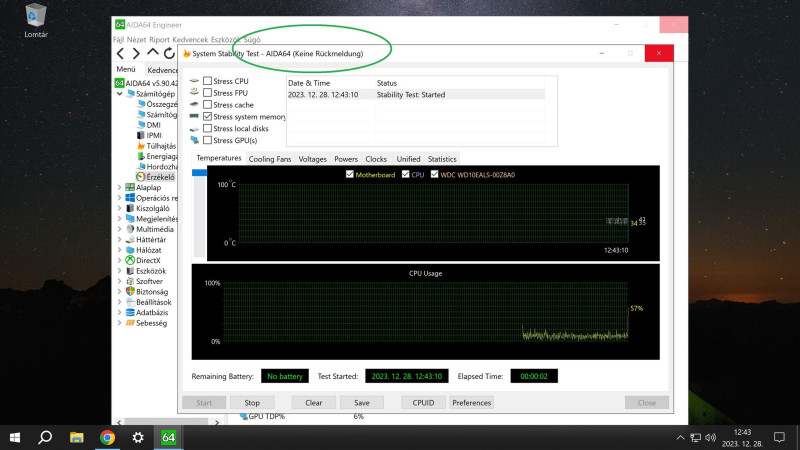This screenshot has width=800, height=450.
Task: Go forward with the AIDA64 forward arrow
Action: (136, 53)
